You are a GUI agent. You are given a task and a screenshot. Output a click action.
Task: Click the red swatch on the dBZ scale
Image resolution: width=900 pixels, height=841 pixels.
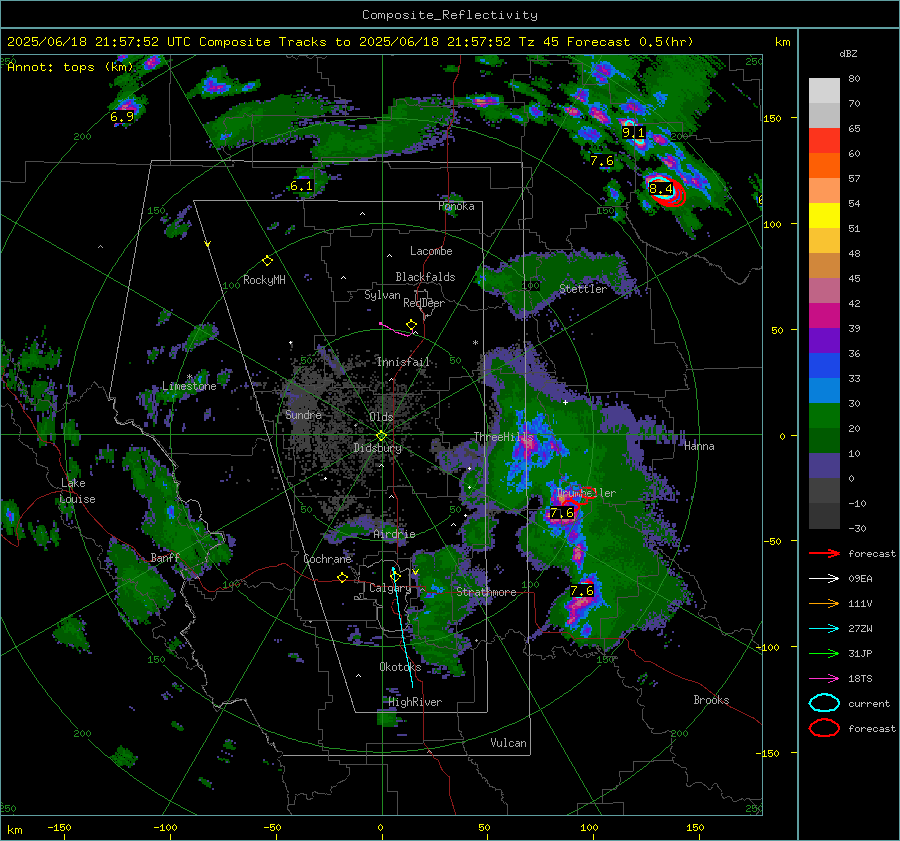point(824,141)
